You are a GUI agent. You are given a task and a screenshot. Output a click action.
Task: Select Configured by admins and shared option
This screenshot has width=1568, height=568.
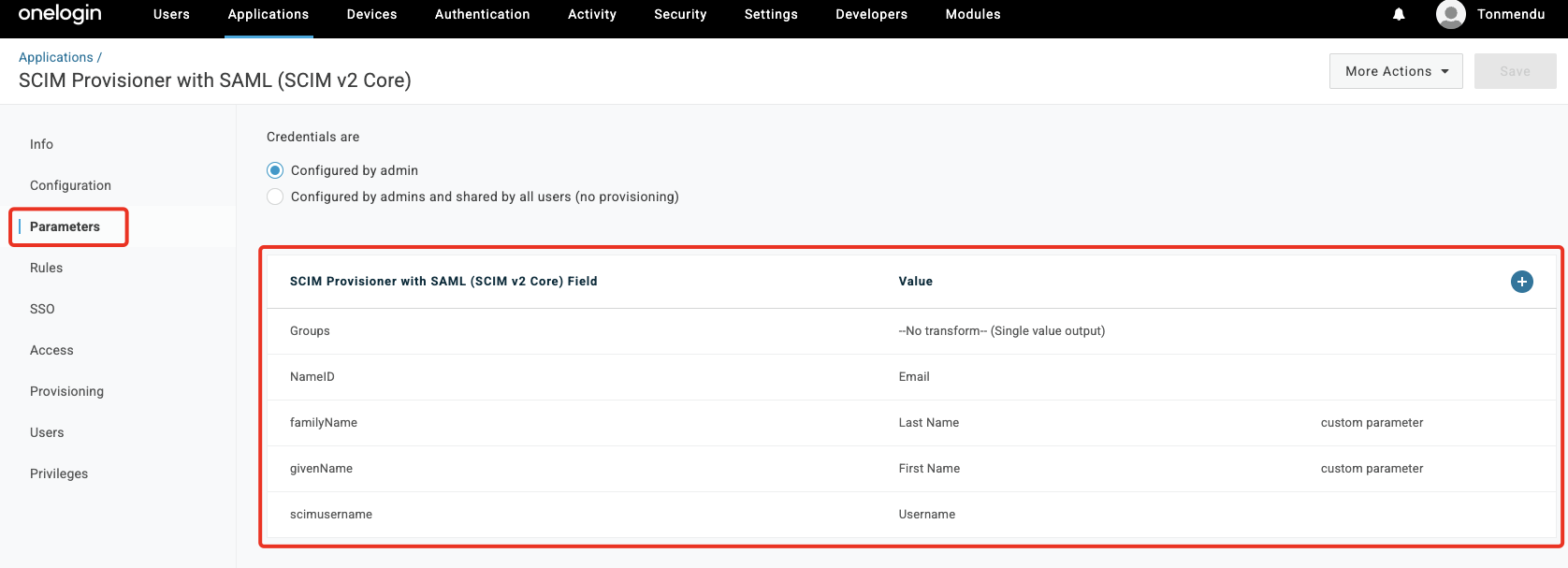275,197
